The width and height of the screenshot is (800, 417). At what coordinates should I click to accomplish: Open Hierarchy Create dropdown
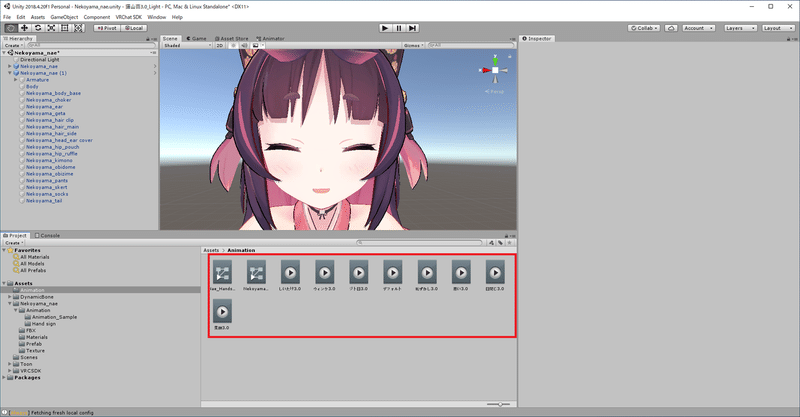coord(12,45)
